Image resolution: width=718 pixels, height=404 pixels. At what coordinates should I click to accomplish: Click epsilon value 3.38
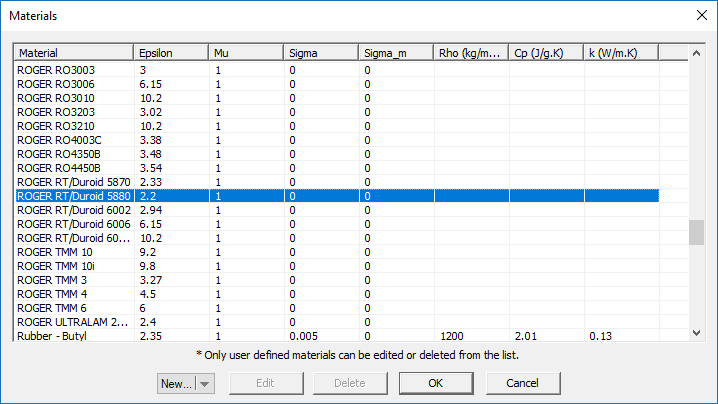coord(151,140)
